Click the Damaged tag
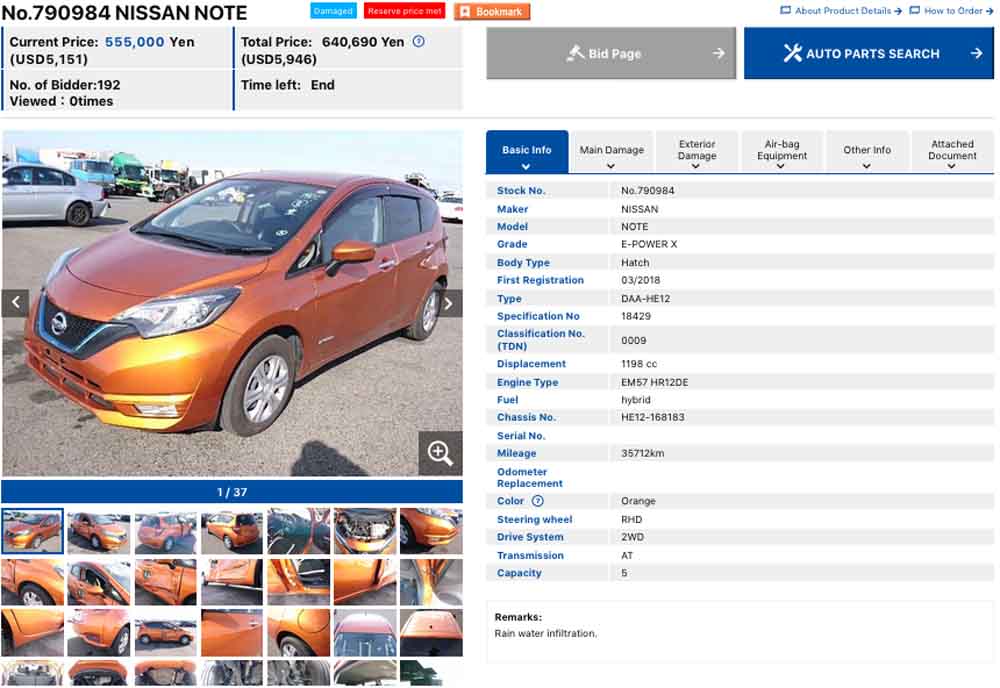This screenshot has width=1000, height=688. click(x=334, y=11)
